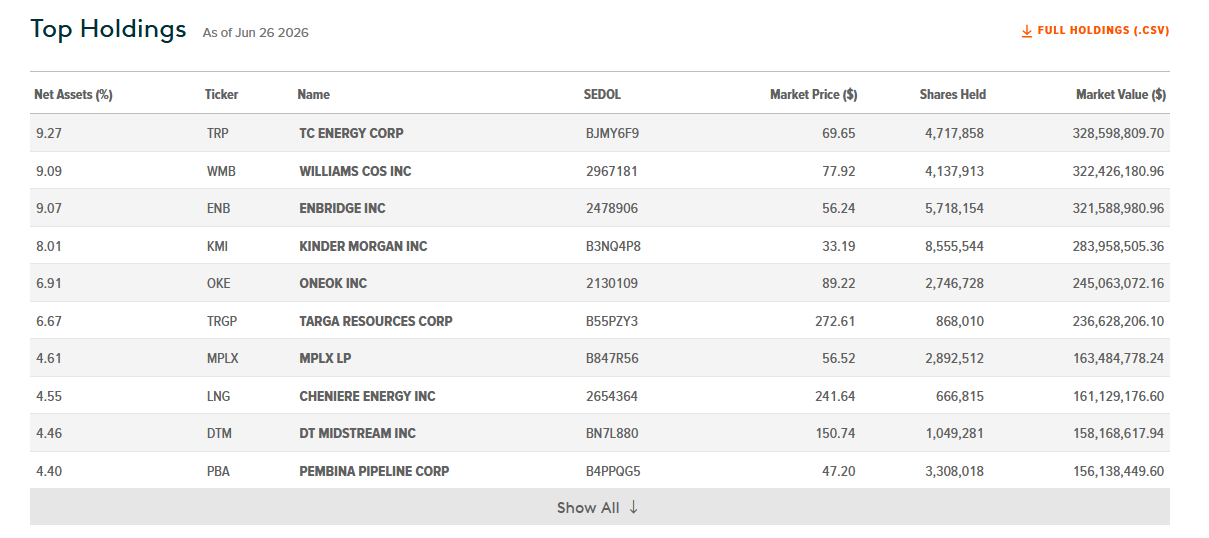Viewport: 1209px width, 538px height.
Task: Select the KINDER MORGAN INC name
Action: tap(363, 246)
